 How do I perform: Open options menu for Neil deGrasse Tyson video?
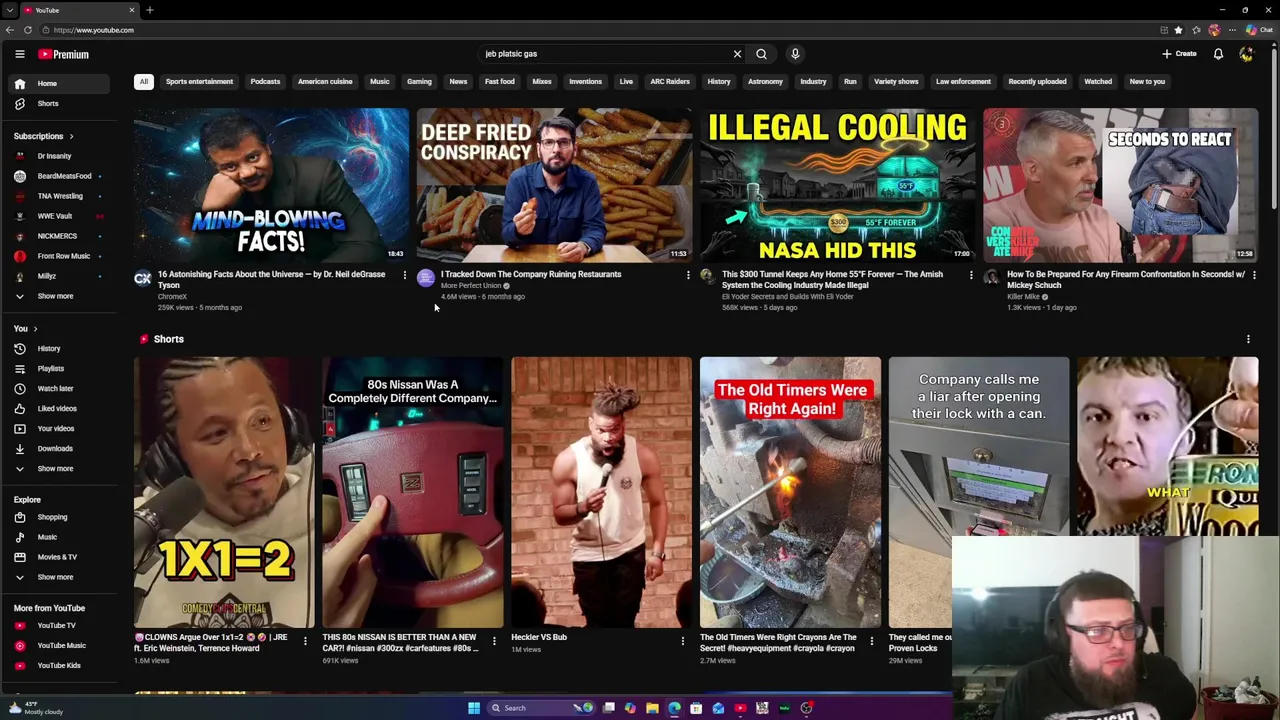404,275
